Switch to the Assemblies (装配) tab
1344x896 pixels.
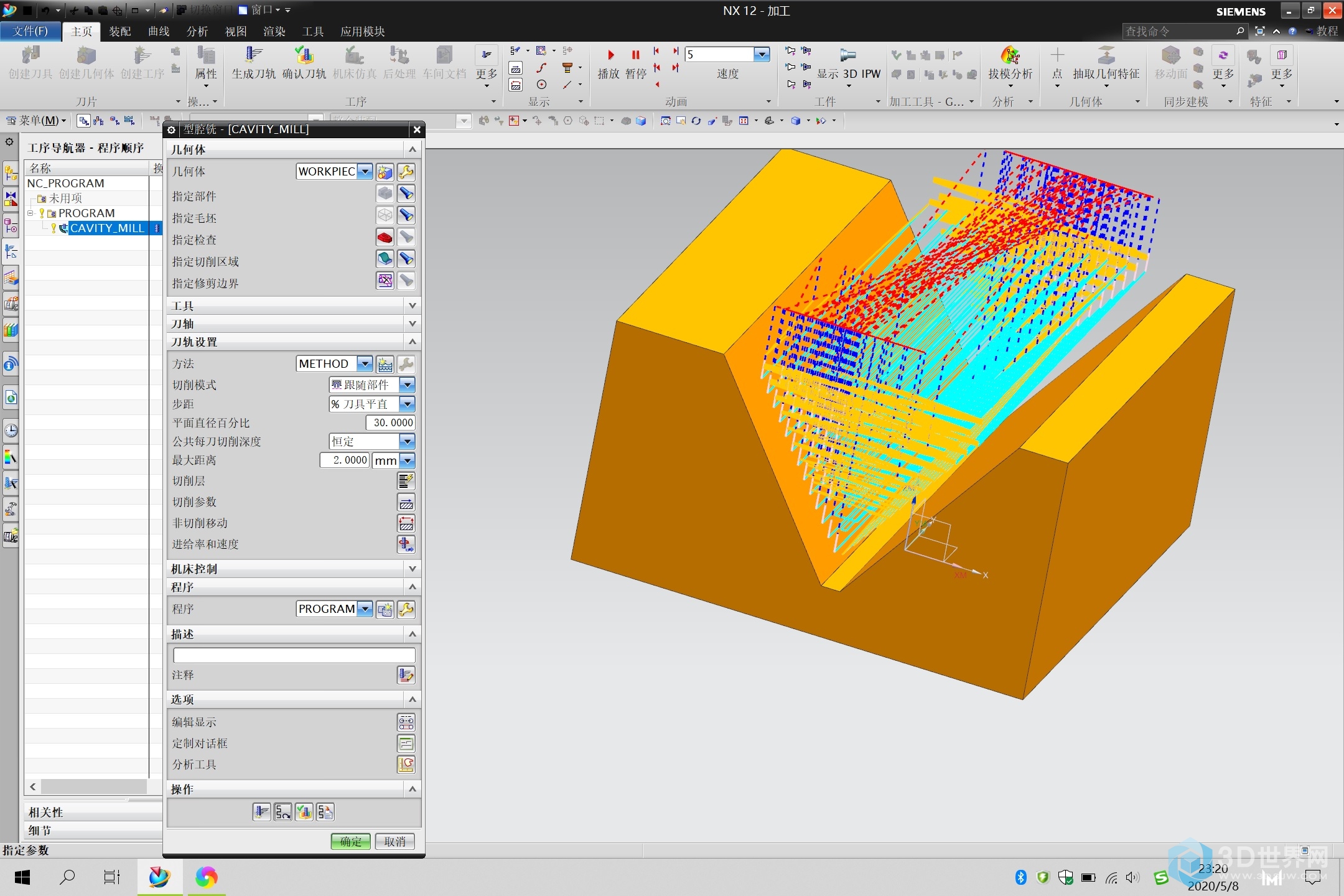pyautogui.click(x=120, y=31)
